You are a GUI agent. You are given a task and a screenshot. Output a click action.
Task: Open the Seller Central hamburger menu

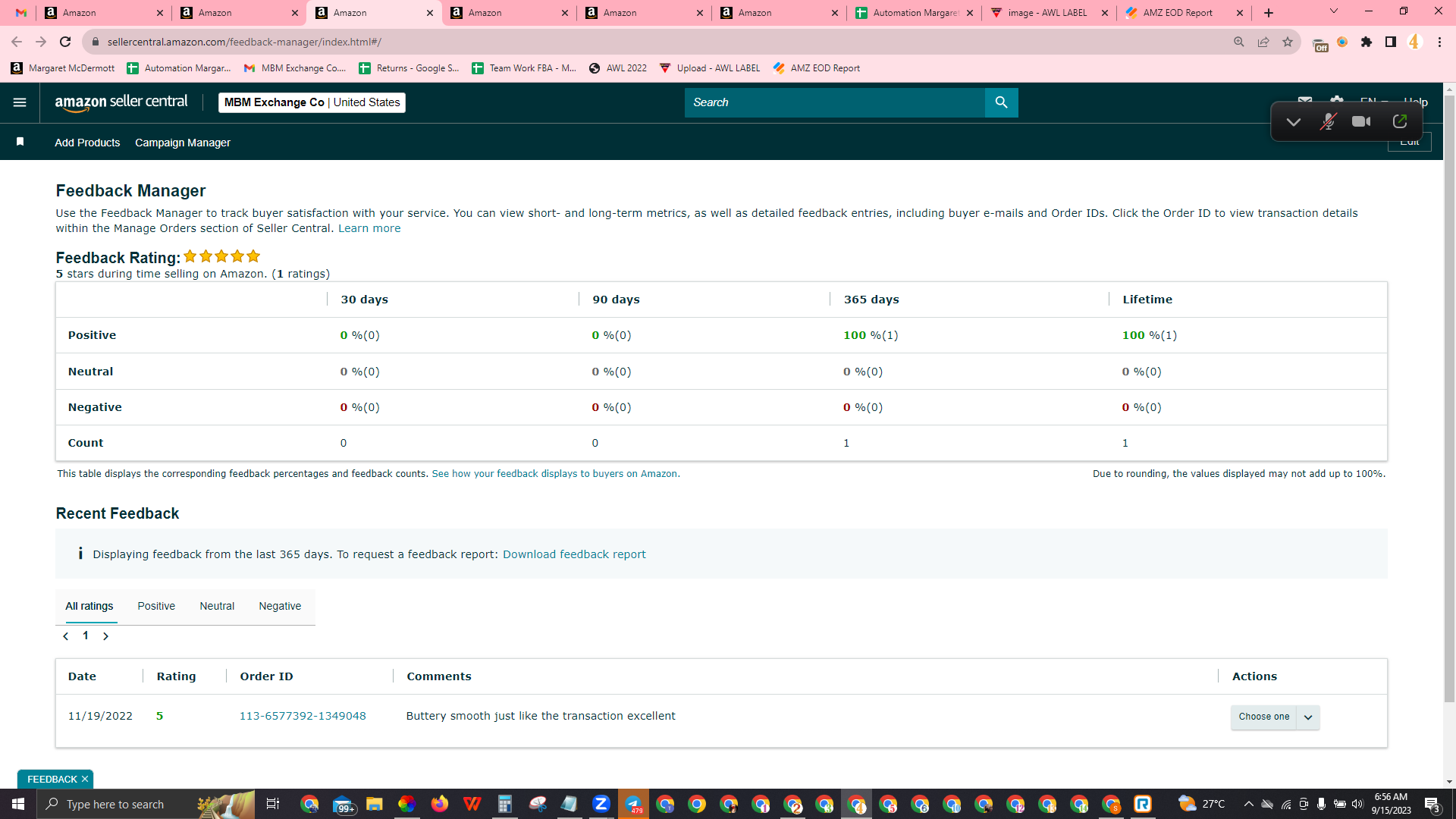[x=20, y=102]
